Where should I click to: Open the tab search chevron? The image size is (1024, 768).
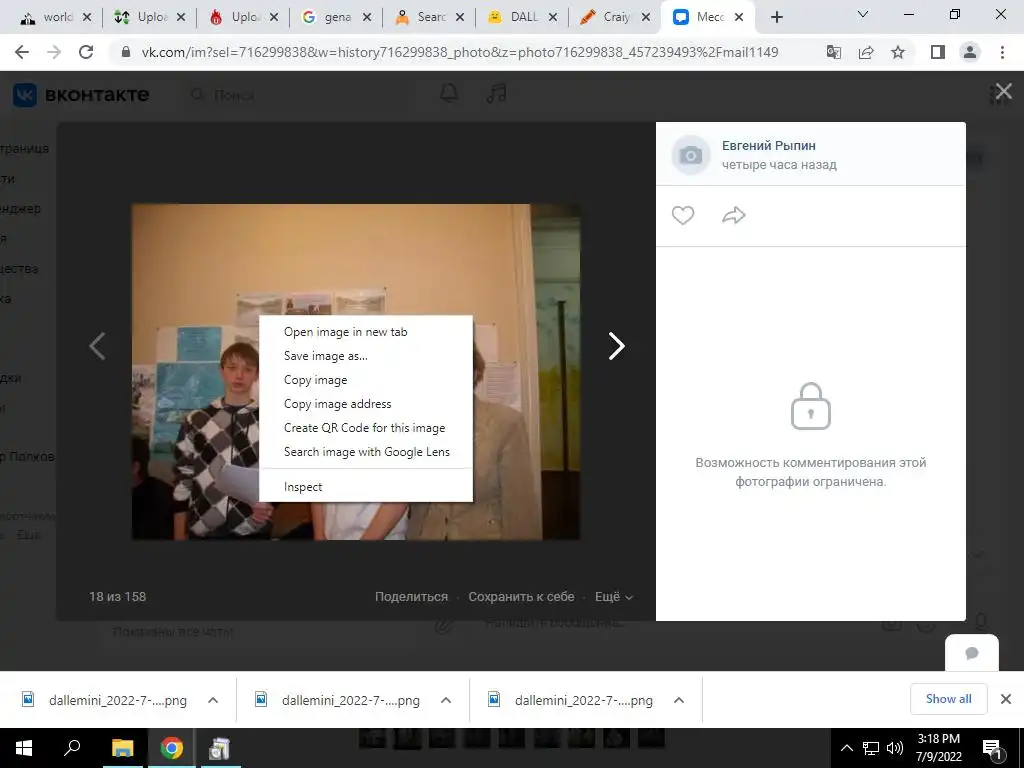[x=863, y=14]
